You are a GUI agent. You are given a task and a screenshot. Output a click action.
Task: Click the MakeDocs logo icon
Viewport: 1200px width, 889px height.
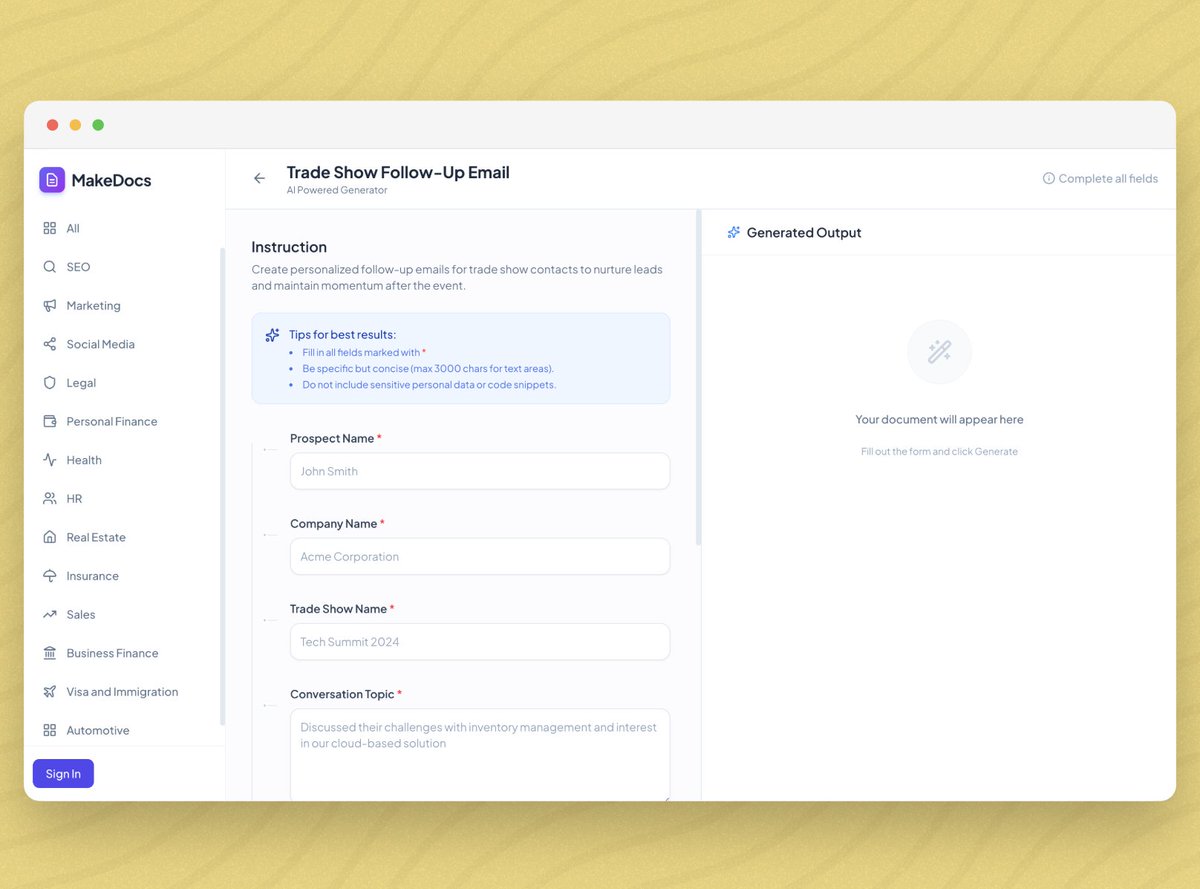pos(51,179)
